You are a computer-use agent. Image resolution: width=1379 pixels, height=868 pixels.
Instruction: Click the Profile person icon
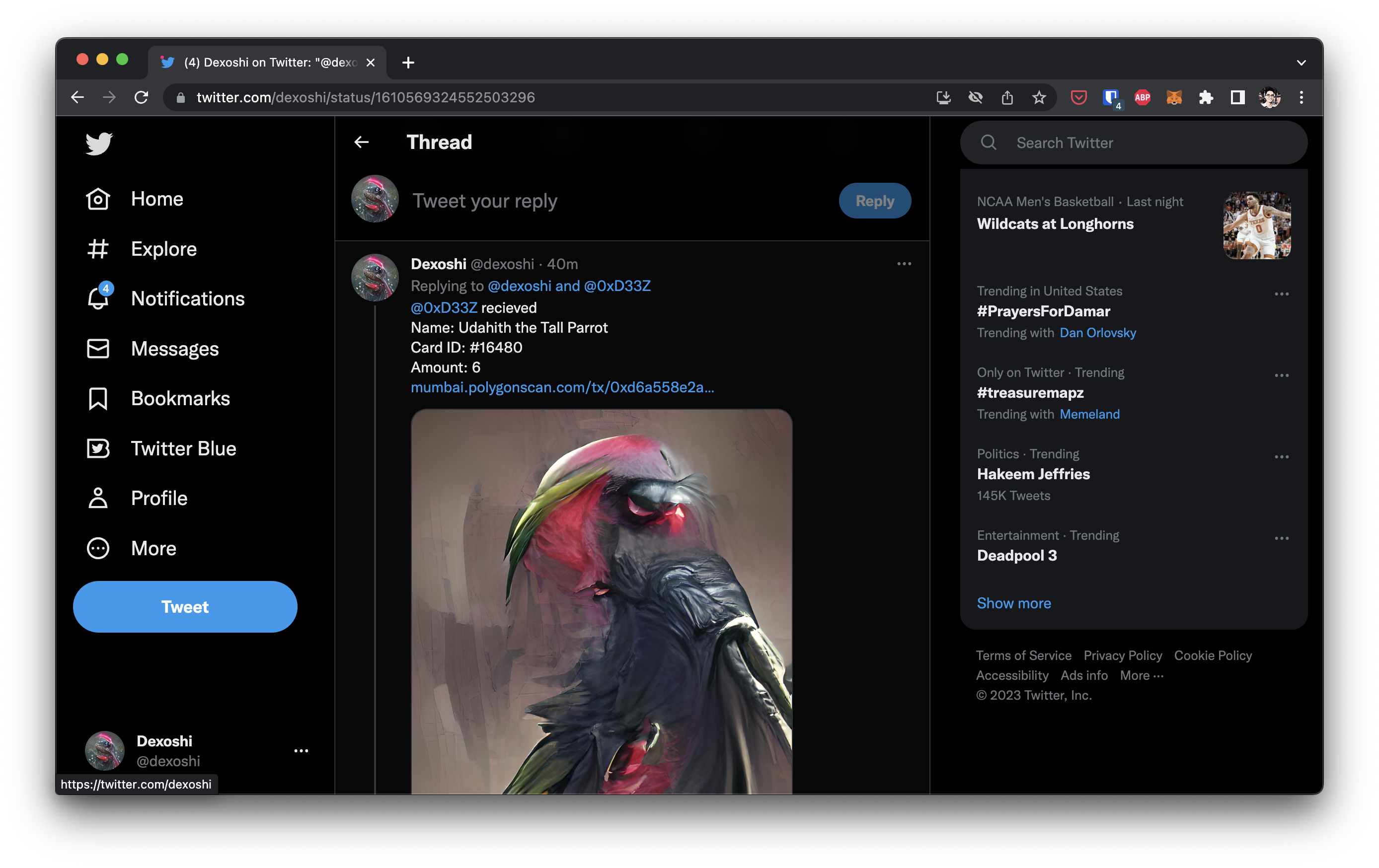[98, 498]
